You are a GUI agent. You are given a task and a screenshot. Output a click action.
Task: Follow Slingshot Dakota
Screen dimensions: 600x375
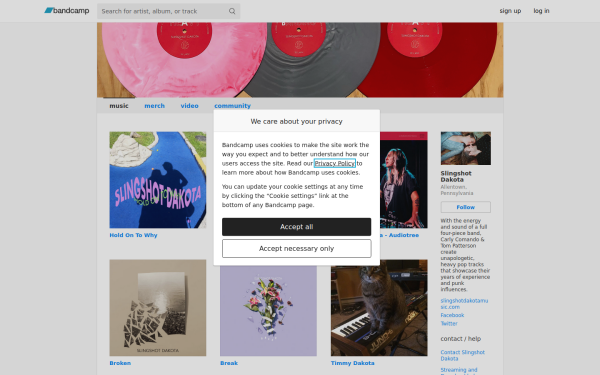coord(466,207)
